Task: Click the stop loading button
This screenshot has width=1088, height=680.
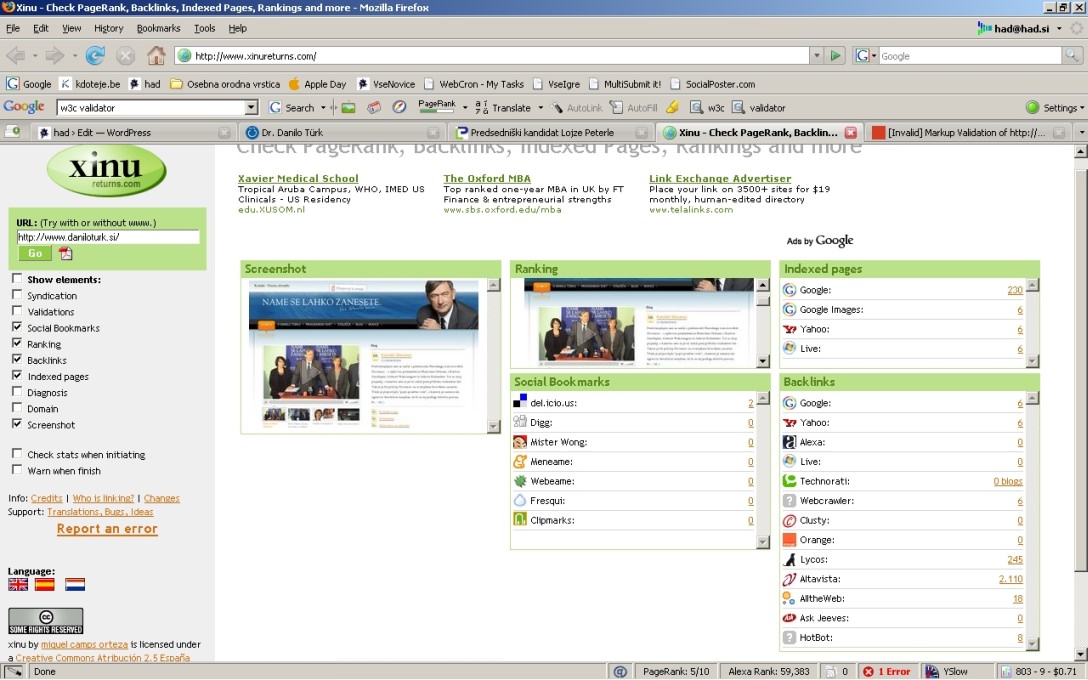Action: click(126, 56)
